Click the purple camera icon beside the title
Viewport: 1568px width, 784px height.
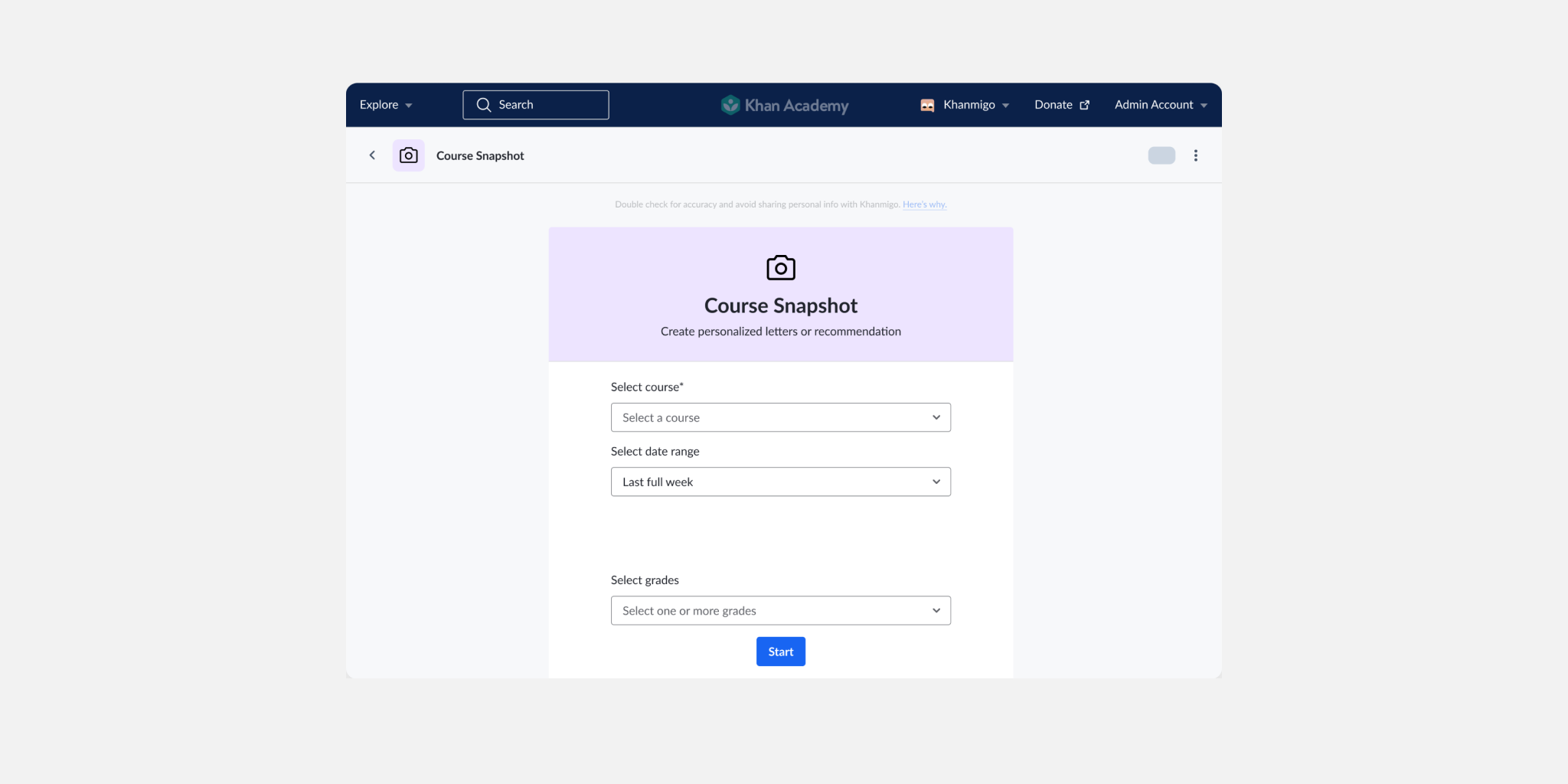tap(408, 155)
